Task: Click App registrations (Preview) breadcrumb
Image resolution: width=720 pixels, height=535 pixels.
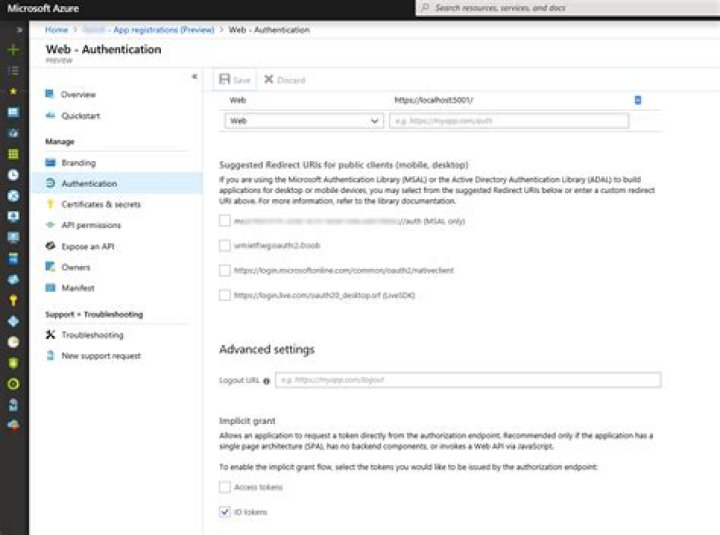Action: [x=163, y=30]
